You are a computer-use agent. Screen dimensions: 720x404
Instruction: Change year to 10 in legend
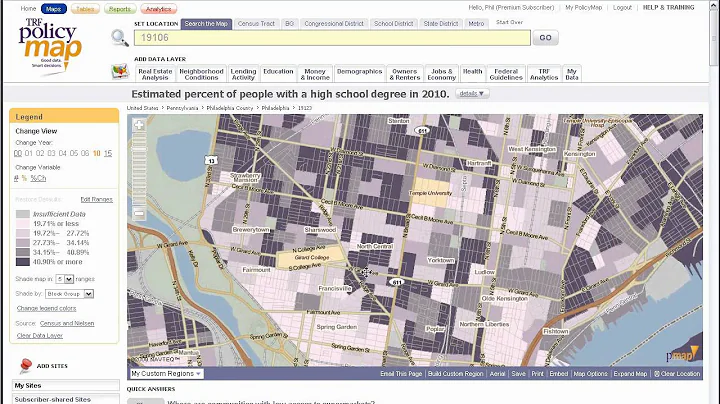(x=96, y=153)
